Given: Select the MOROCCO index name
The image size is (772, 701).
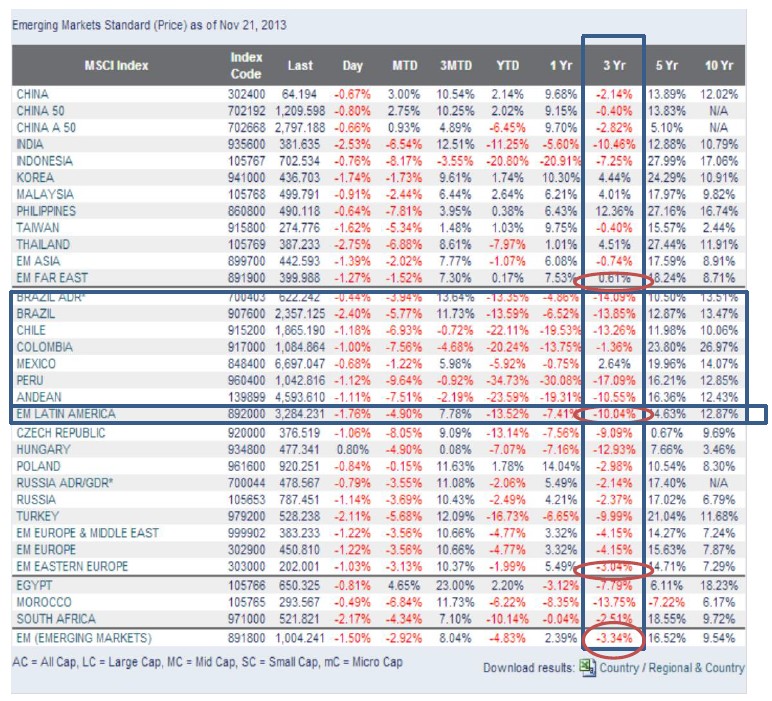Looking at the screenshot, I should [x=44, y=603].
